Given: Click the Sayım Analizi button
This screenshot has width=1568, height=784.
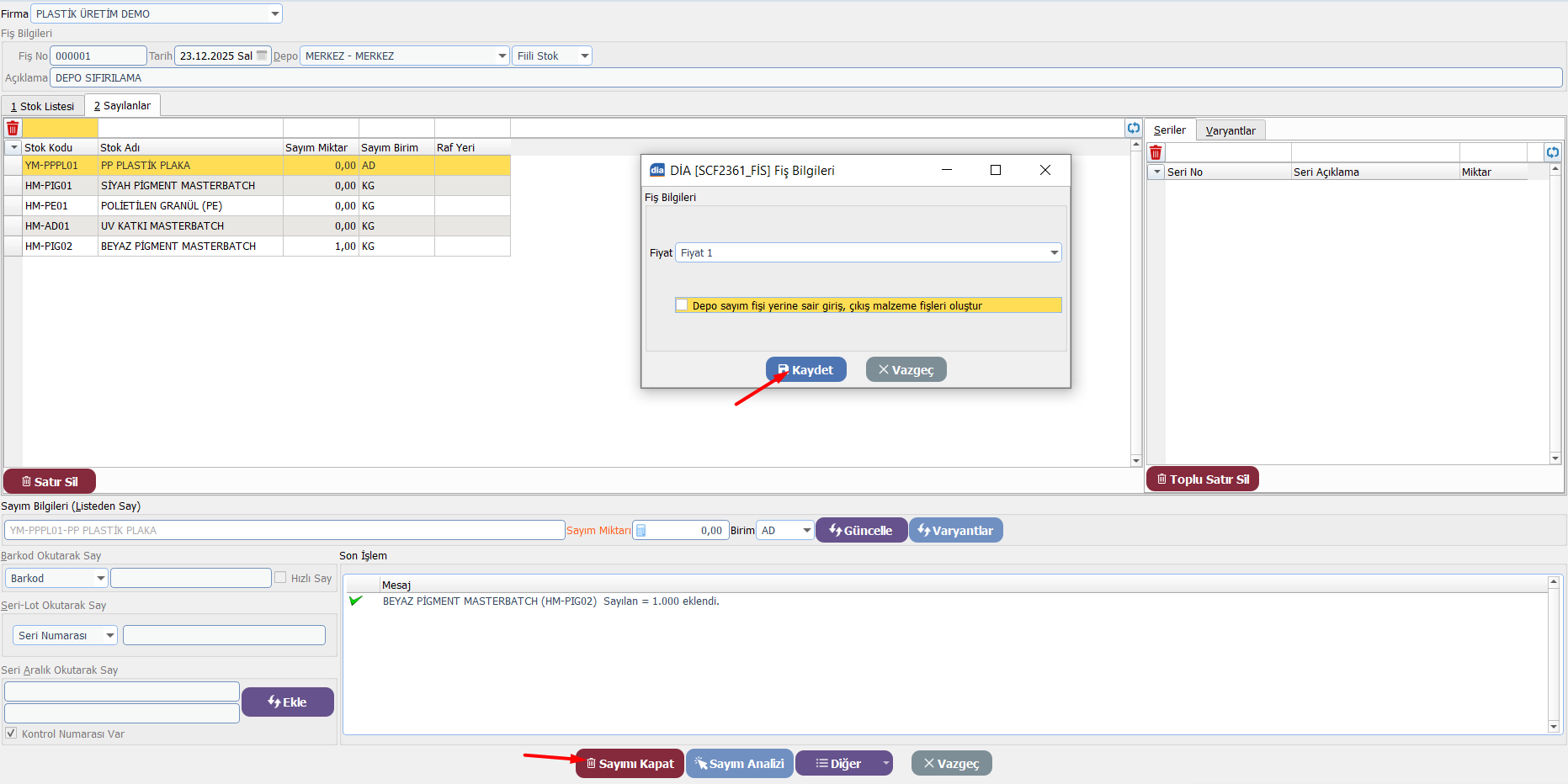Looking at the screenshot, I should pyautogui.click(x=739, y=764).
